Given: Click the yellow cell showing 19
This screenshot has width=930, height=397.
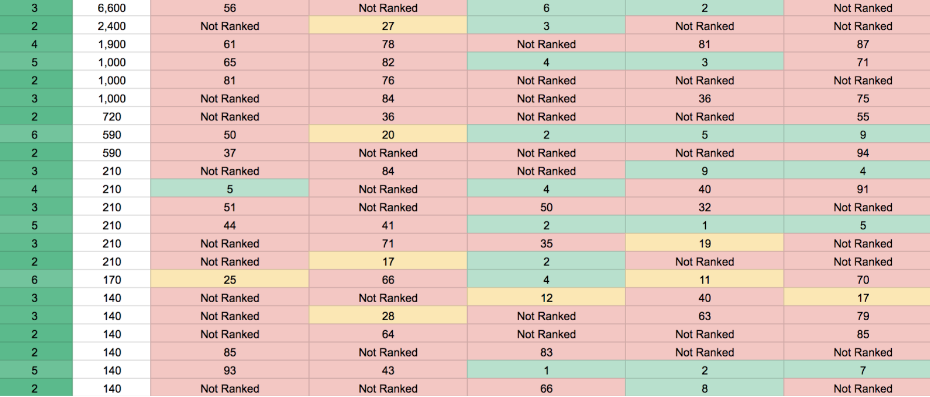Looking at the screenshot, I should tap(704, 243).
